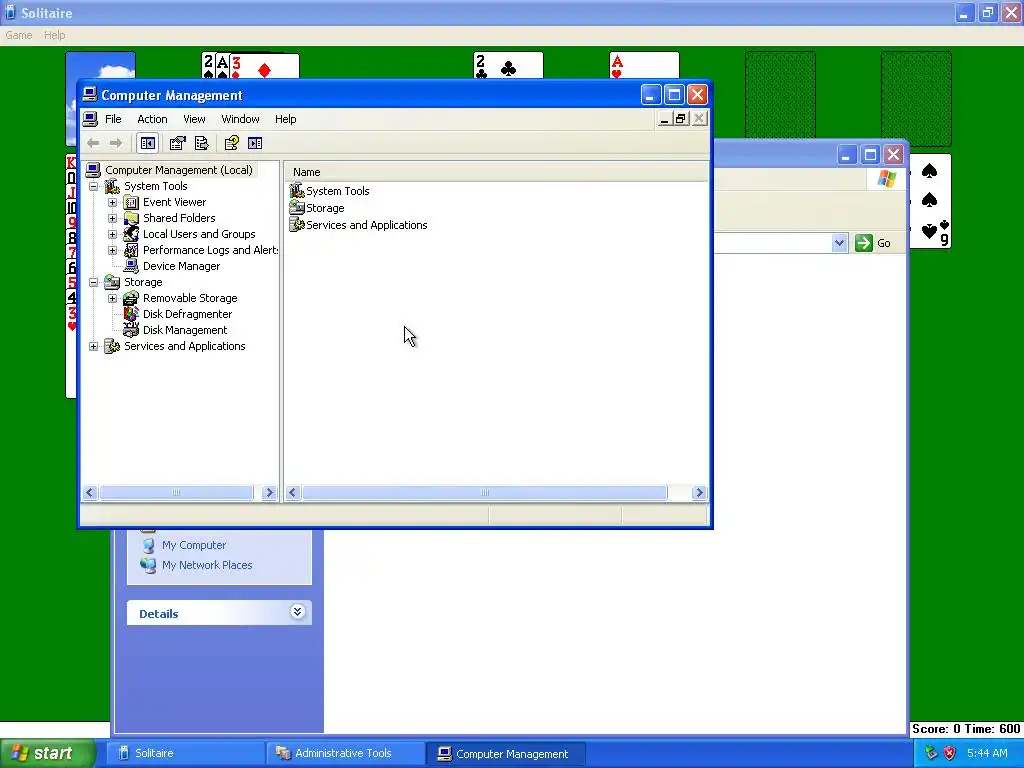1024x768 pixels.
Task: Click the Disk Management icon
Action: click(131, 330)
